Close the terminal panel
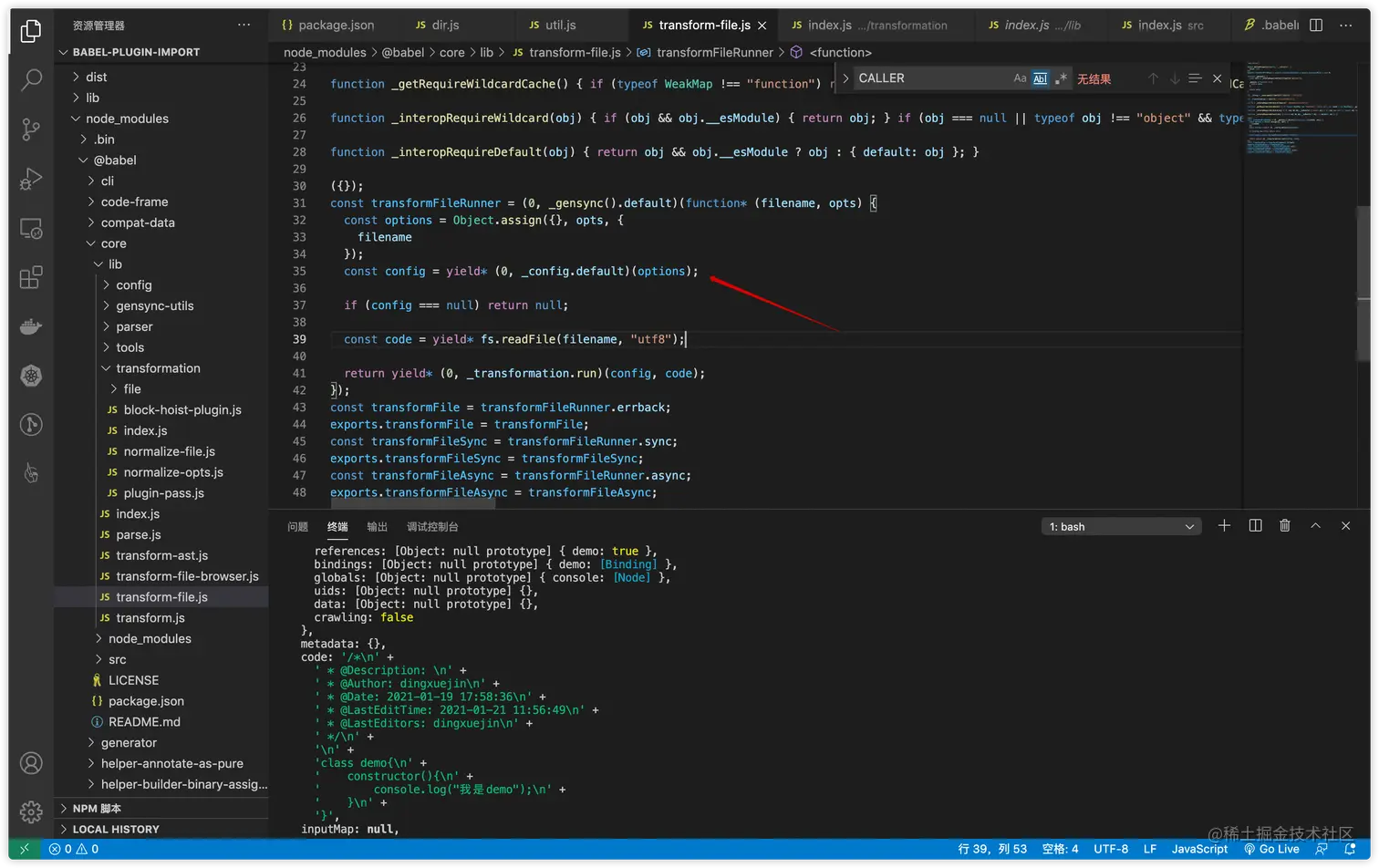 click(1345, 526)
